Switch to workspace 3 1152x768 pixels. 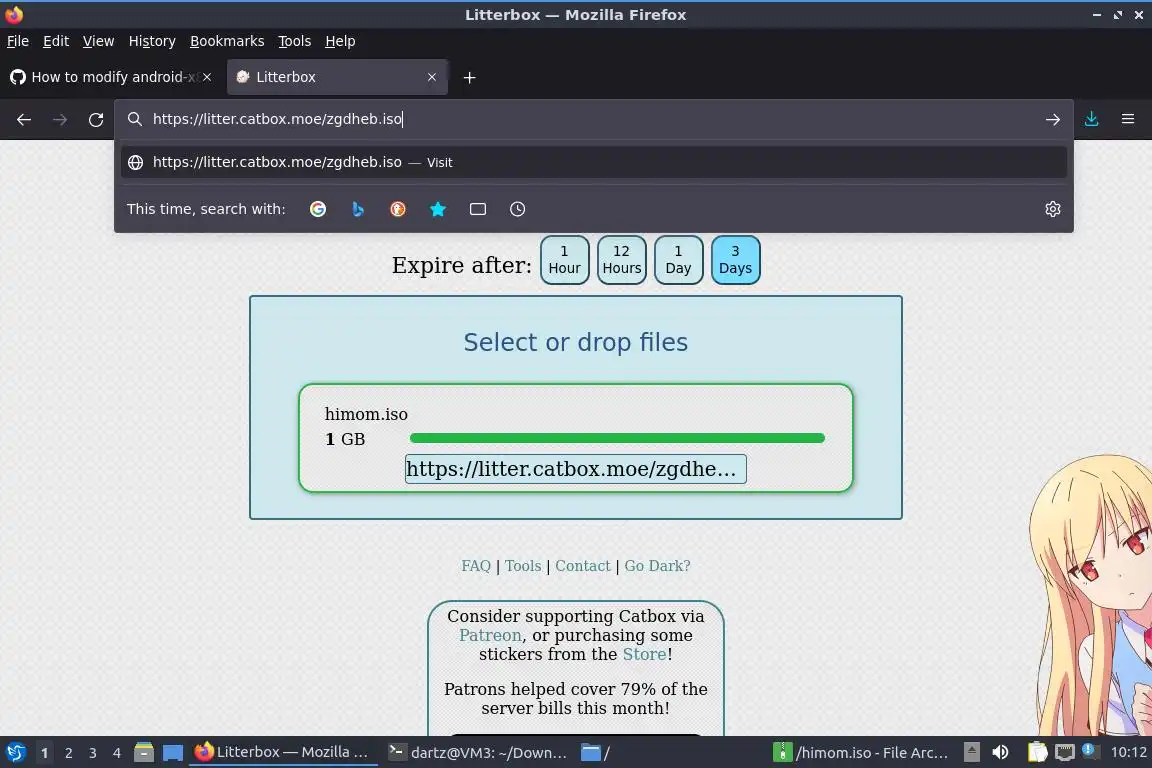[93, 753]
